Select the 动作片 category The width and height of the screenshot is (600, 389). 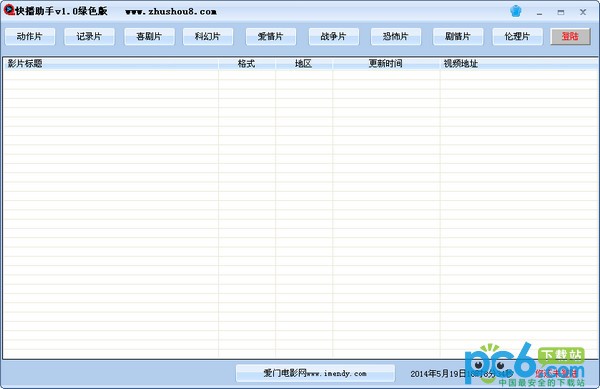pyautogui.click(x=30, y=37)
